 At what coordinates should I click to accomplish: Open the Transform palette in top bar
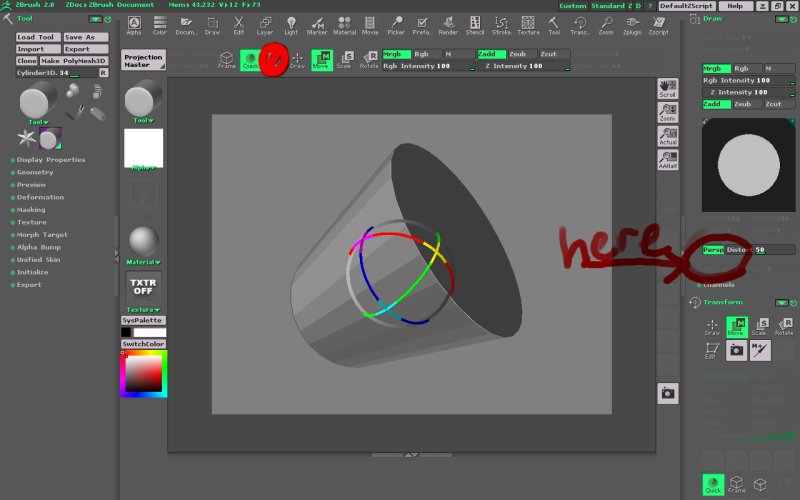click(580, 25)
